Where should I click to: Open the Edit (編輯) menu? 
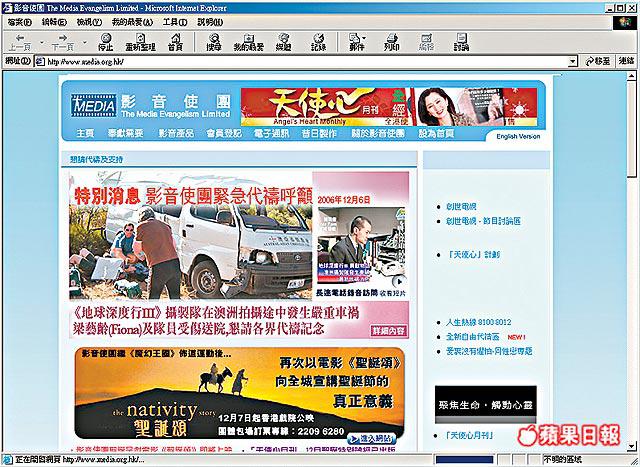(54, 22)
